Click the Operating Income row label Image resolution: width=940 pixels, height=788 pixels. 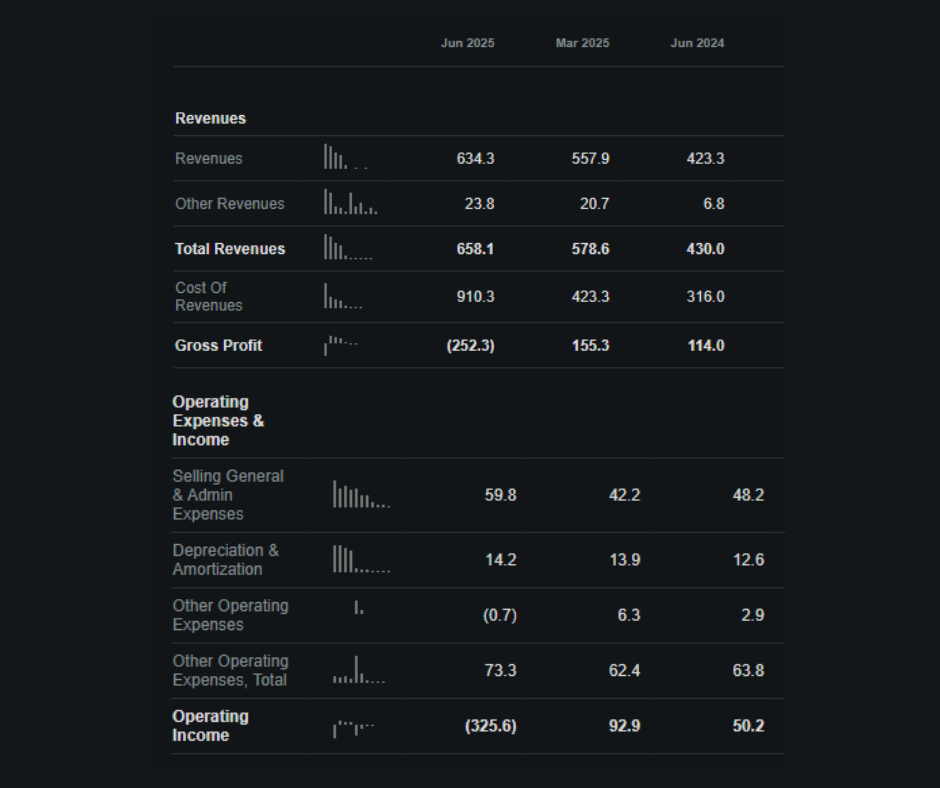tap(210, 726)
